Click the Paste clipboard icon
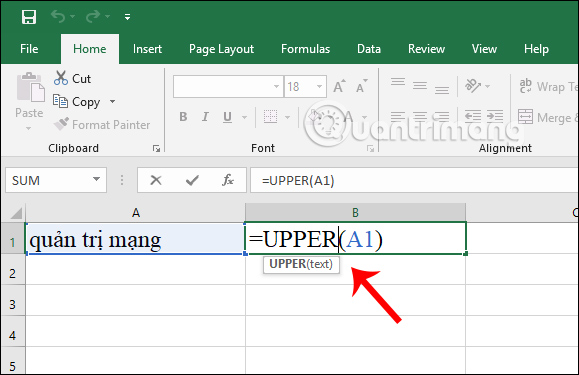Screen dimensions: 579x375 point(30,87)
